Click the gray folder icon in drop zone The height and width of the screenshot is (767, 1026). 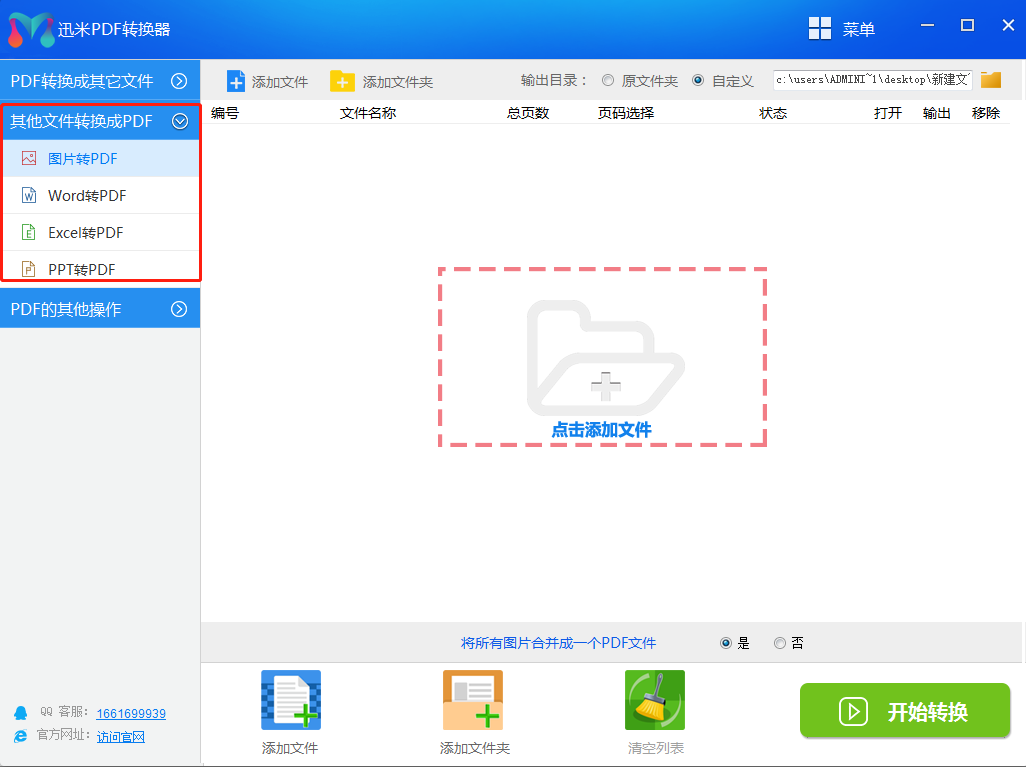(x=603, y=358)
